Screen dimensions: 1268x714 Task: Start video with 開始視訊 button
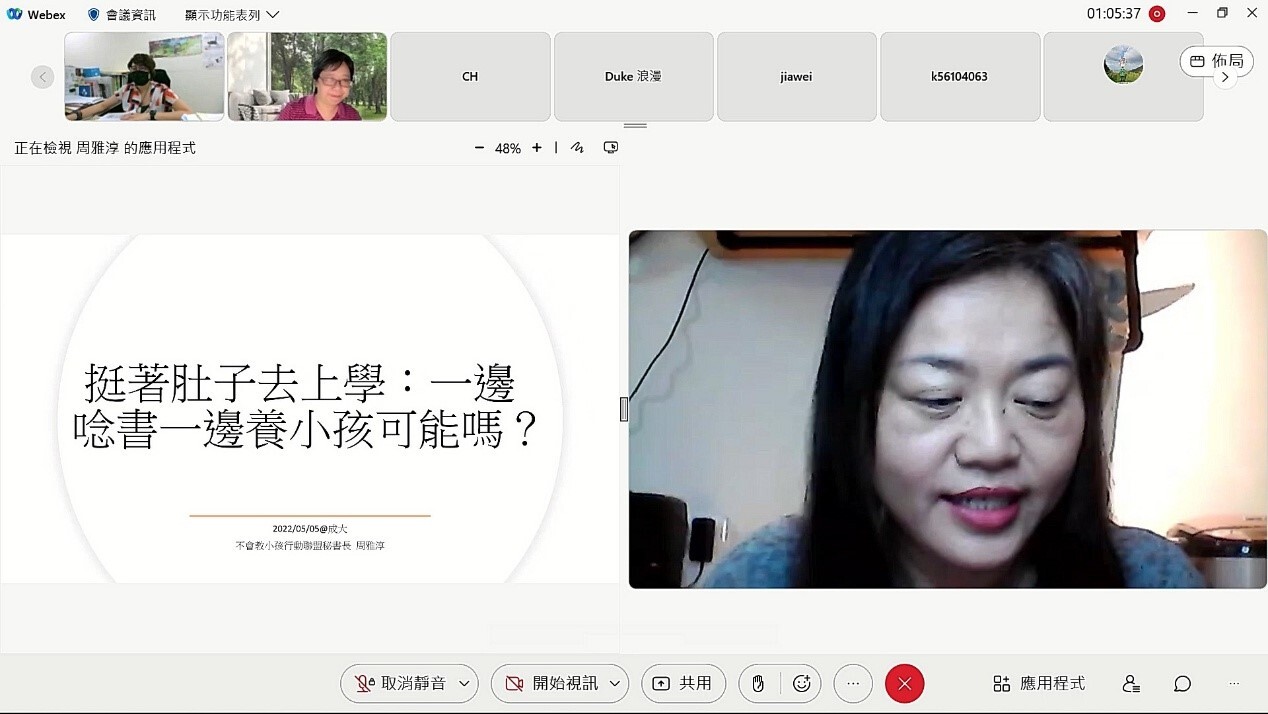click(551, 684)
